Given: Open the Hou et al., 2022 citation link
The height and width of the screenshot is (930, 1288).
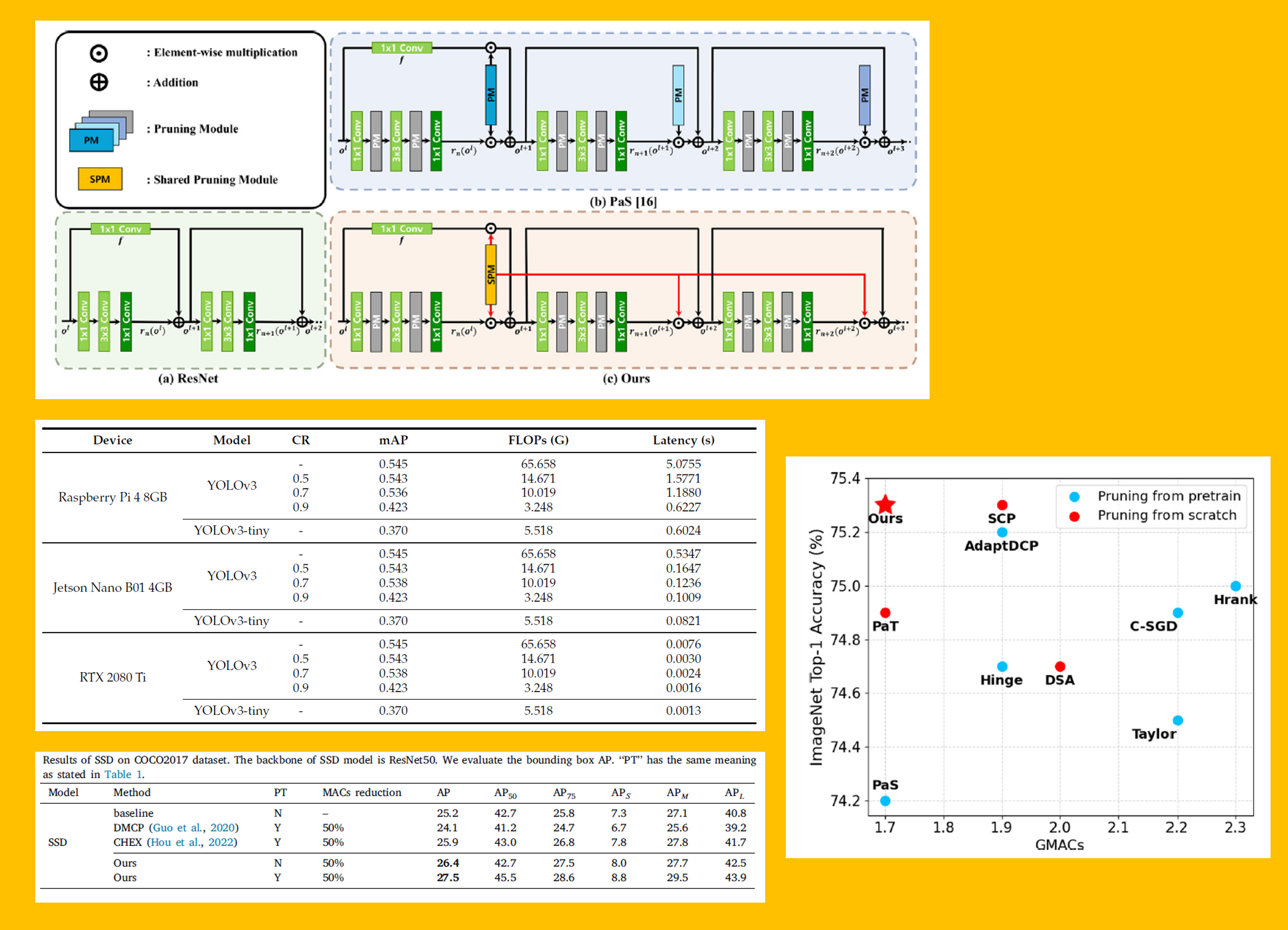Looking at the screenshot, I should pyautogui.click(x=192, y=842).
